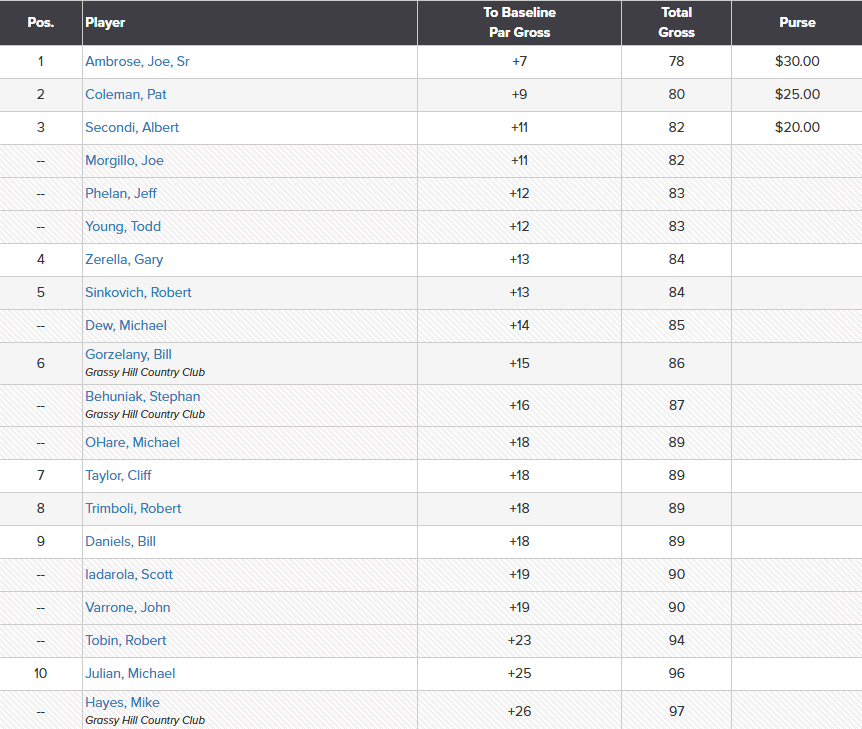Click the Total Gross column header
862x729 pixels.
(676, 22)
